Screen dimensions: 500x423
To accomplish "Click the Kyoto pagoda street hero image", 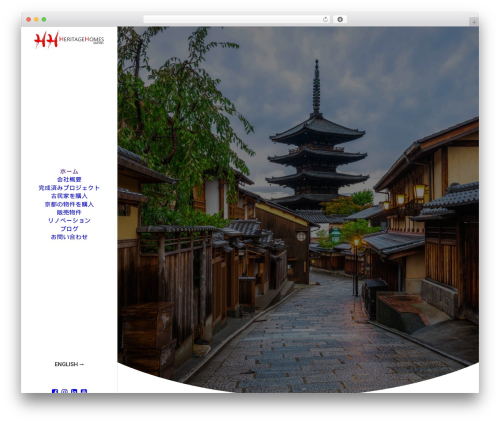I will coord(298,209).
